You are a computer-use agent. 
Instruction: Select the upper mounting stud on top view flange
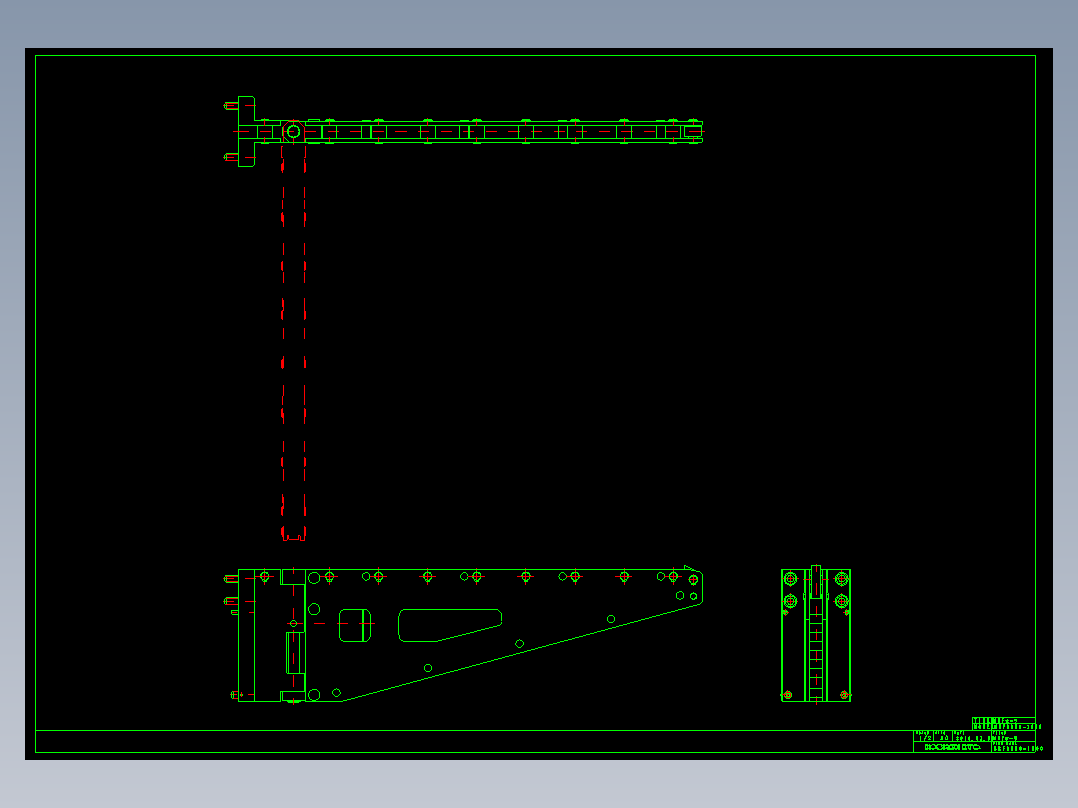(x=231, y=106)
